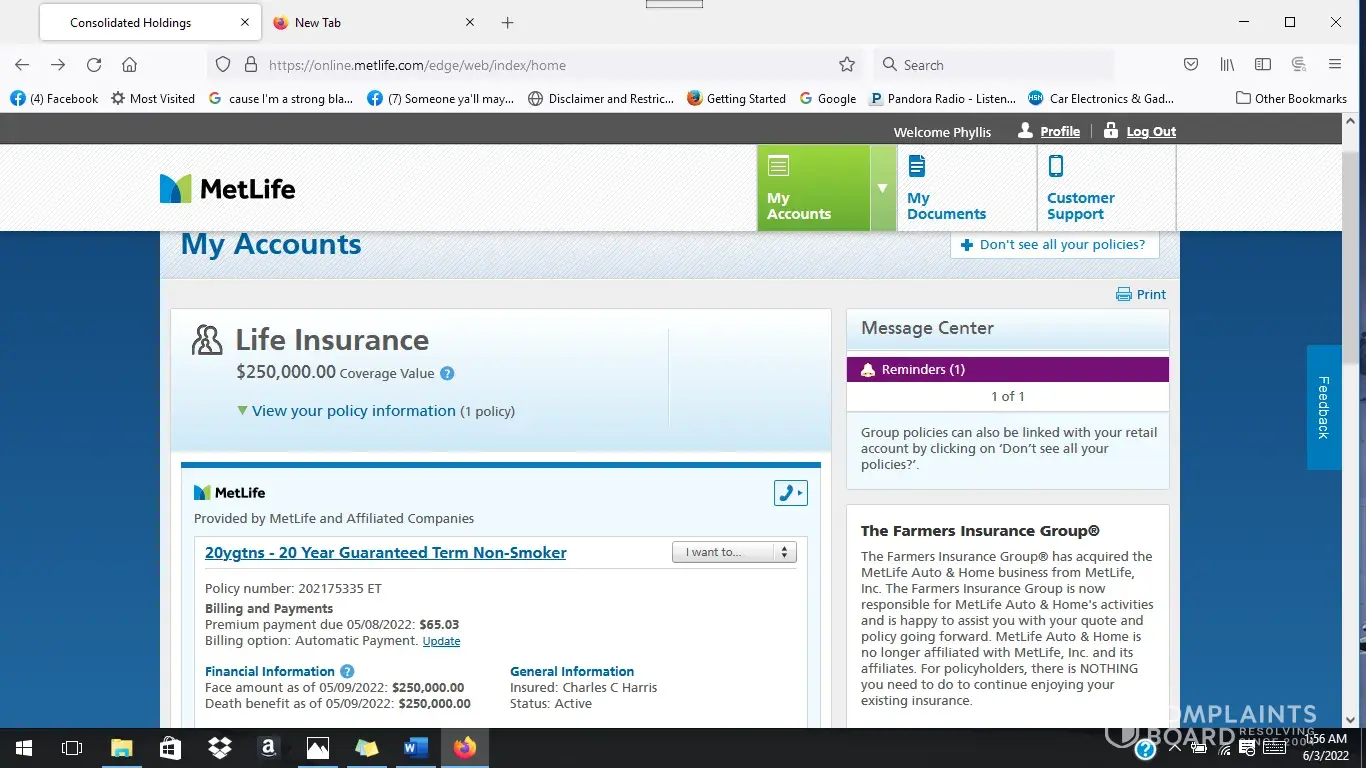Open Microsoft Word from the taskbar
Viewport: 1366px width, 768px height.
click(x=415, y=747)
